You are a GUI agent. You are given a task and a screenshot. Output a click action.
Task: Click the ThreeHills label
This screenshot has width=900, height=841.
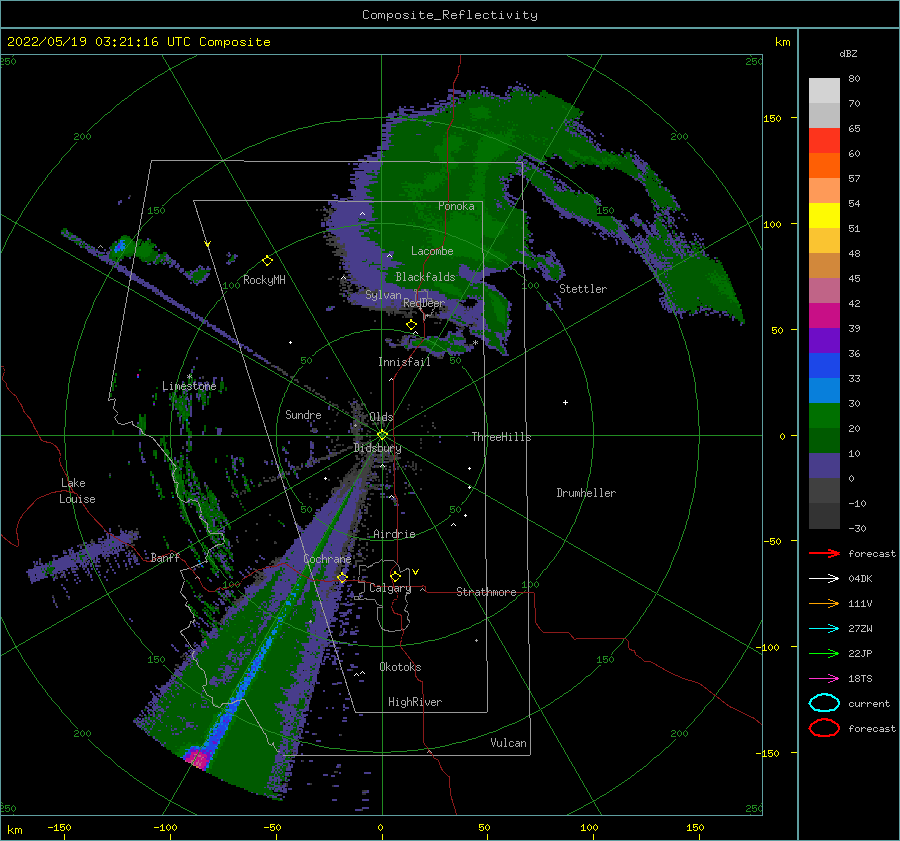[502, 437]
